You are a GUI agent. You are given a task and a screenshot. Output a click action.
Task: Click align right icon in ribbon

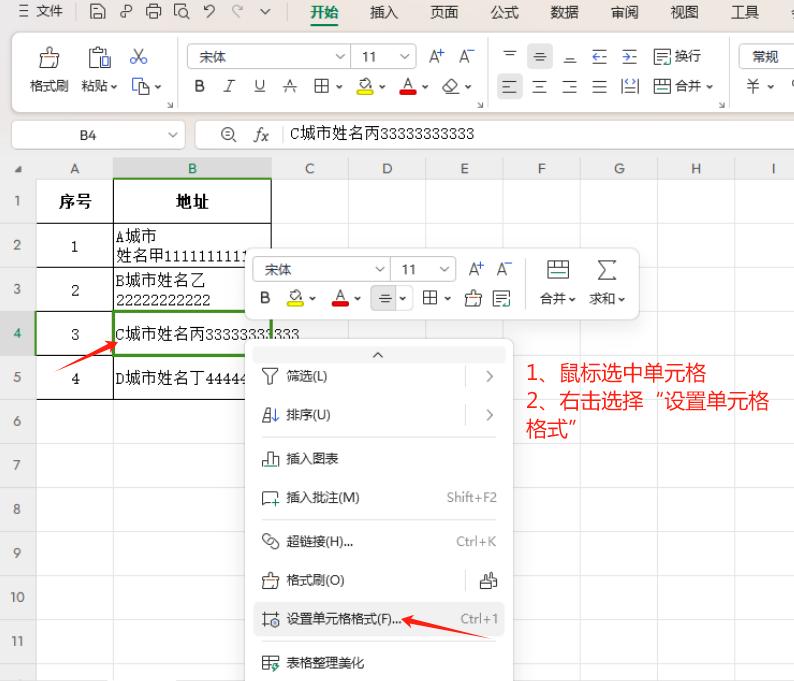[x=570, y=87]
